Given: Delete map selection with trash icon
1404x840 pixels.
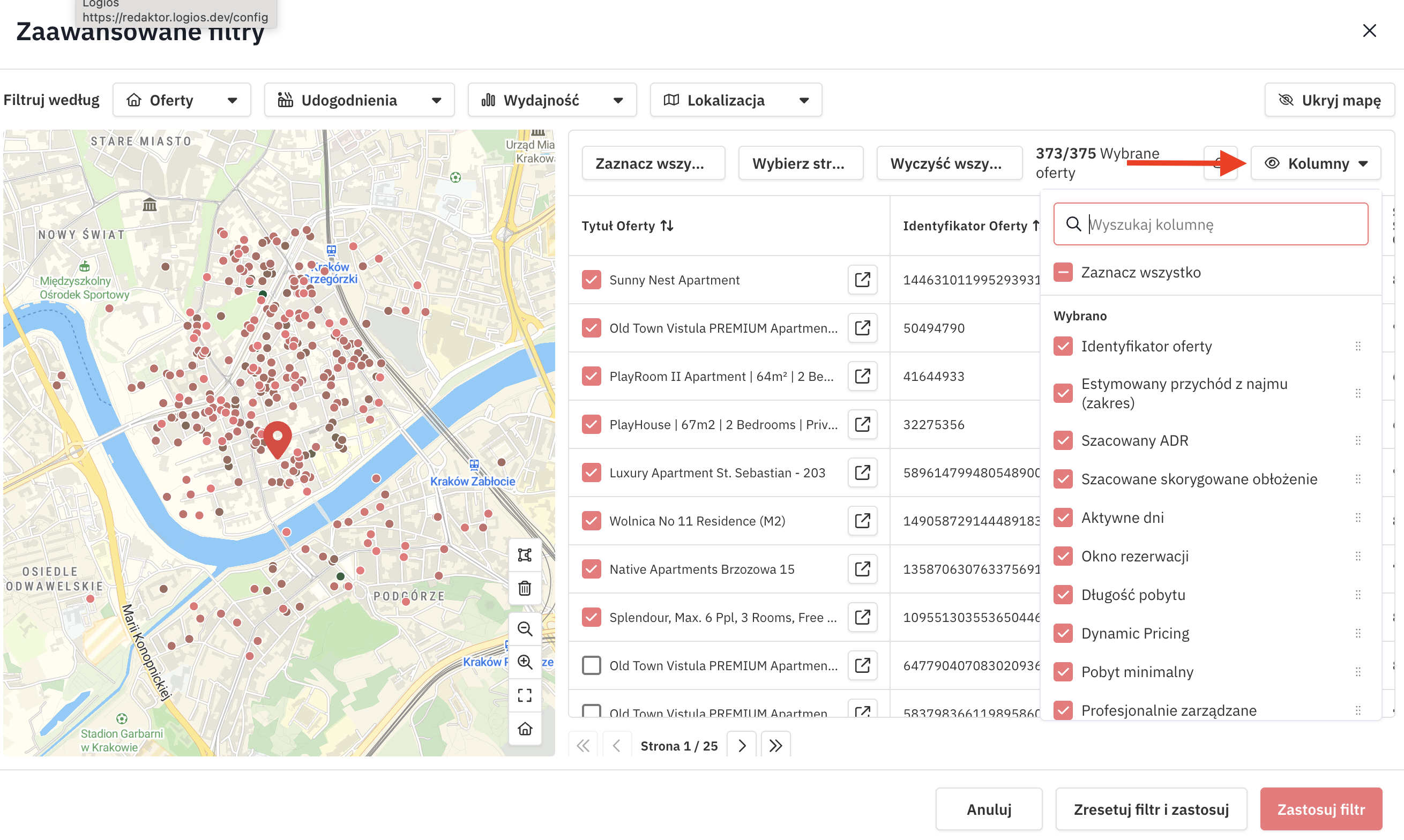Looking at the screenshot, I should coord(525,588).
